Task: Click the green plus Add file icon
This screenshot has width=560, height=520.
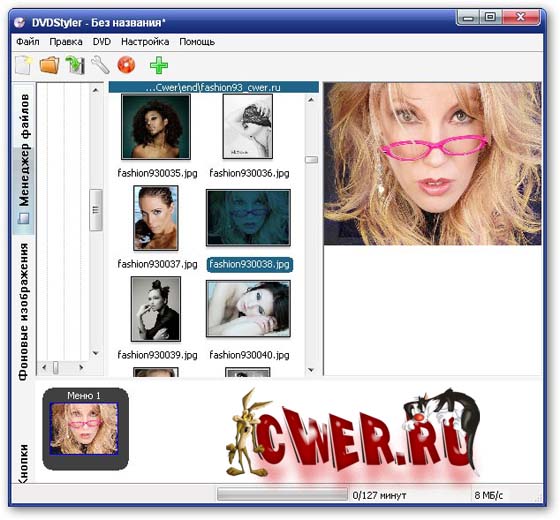Action: 159,65
